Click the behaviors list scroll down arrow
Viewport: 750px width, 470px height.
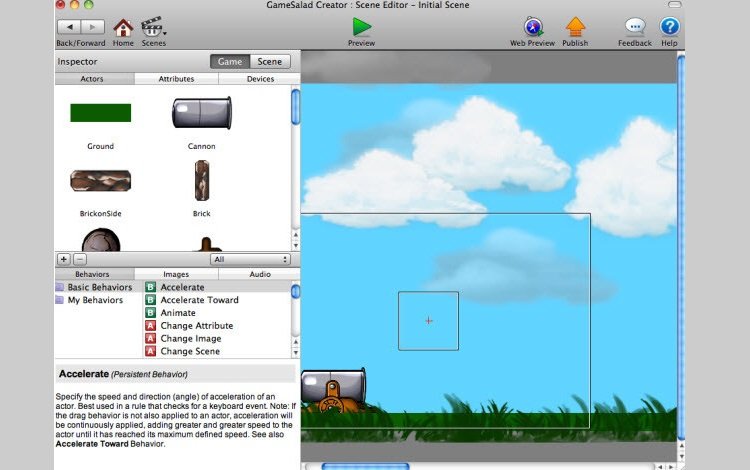pos(296,353)
